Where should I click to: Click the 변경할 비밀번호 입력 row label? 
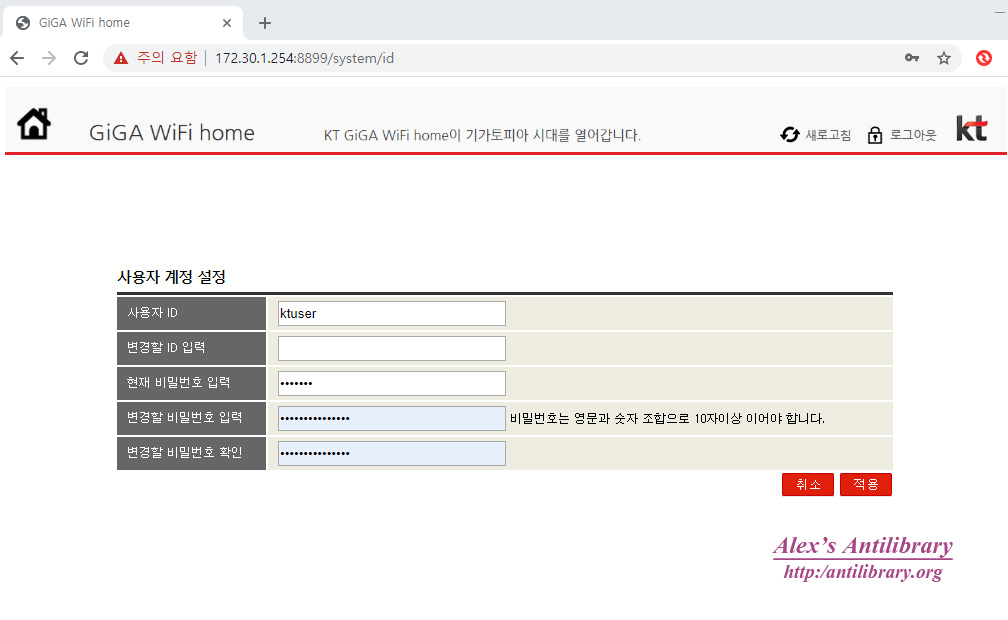click(184, 417)
